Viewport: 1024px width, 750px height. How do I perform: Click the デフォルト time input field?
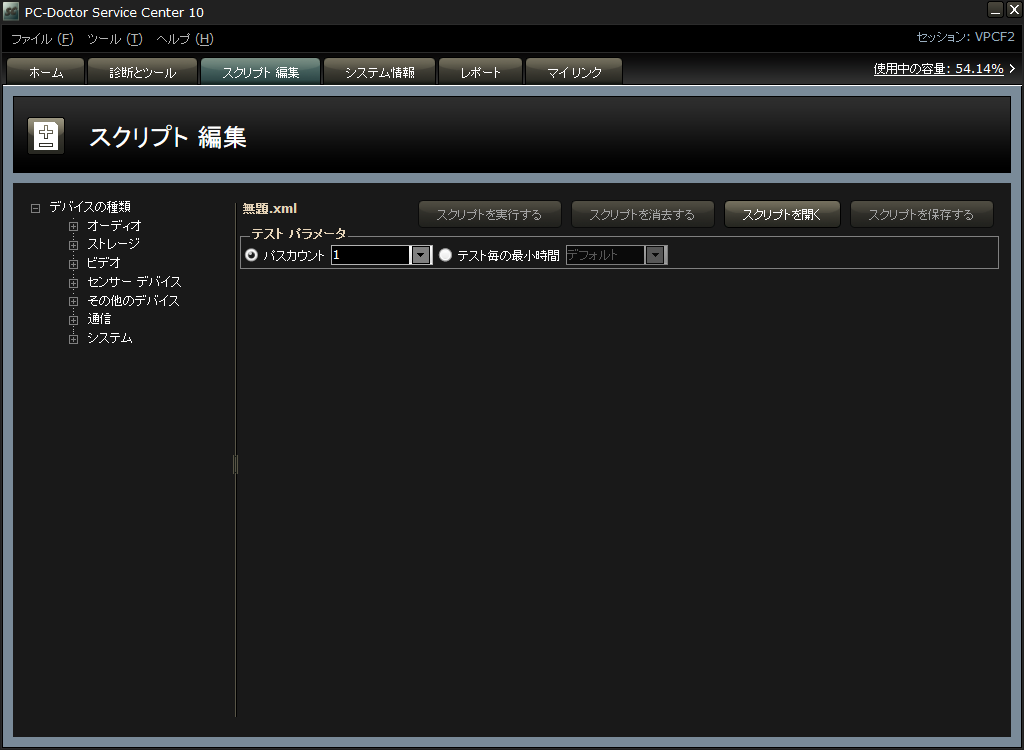click(x=605, y=255)
